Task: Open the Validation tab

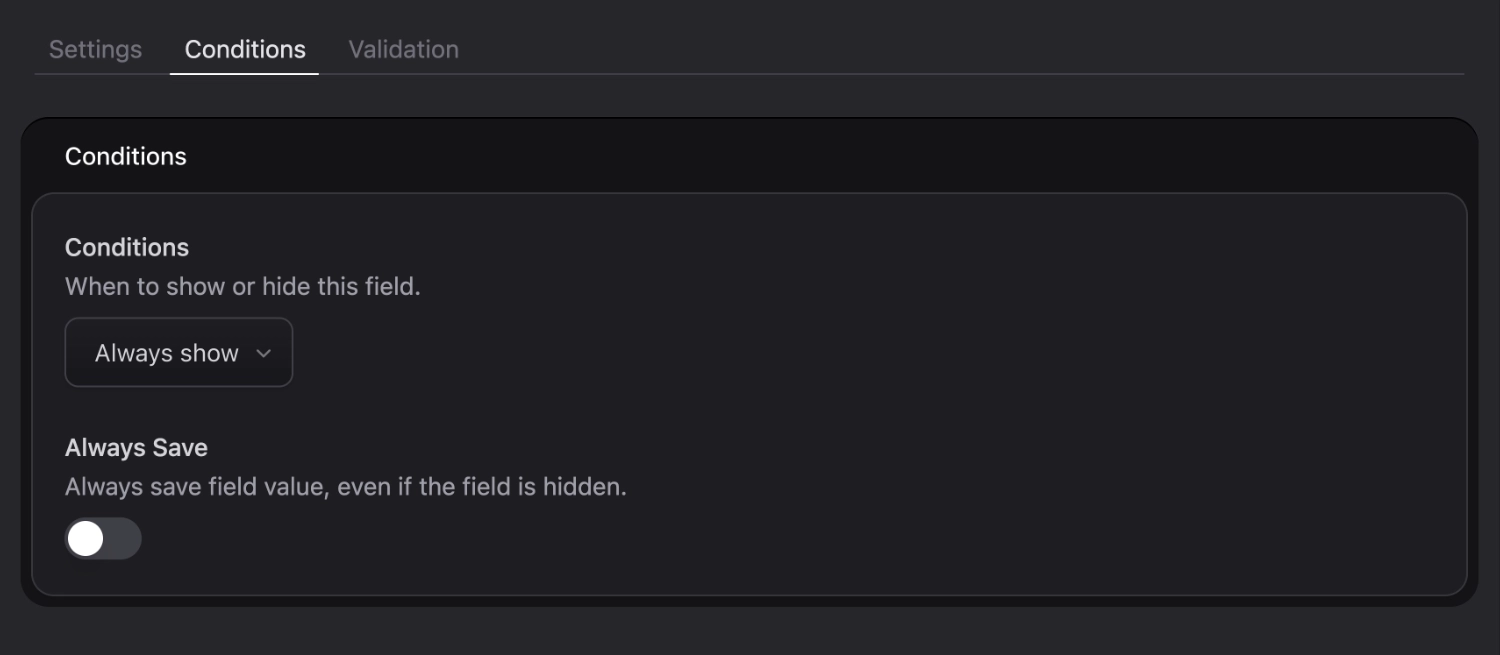Action: (403, 49)
